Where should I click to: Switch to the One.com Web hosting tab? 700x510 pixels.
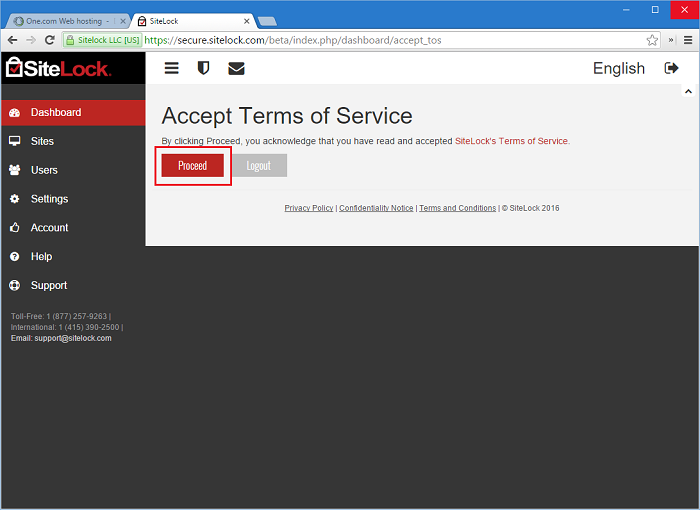click(67, 21)
